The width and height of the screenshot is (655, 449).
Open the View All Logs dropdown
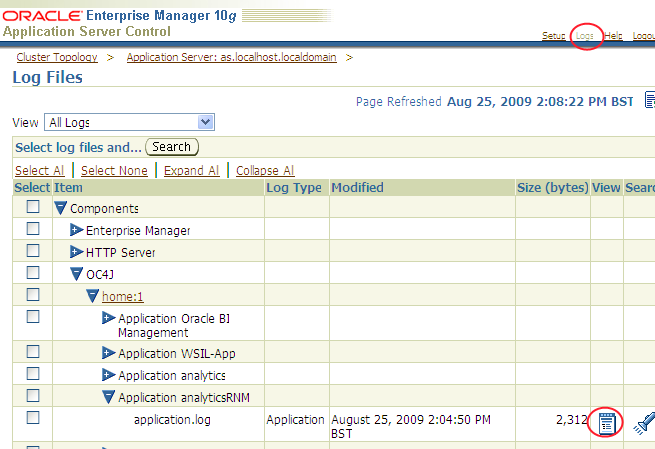click(129, 122)
